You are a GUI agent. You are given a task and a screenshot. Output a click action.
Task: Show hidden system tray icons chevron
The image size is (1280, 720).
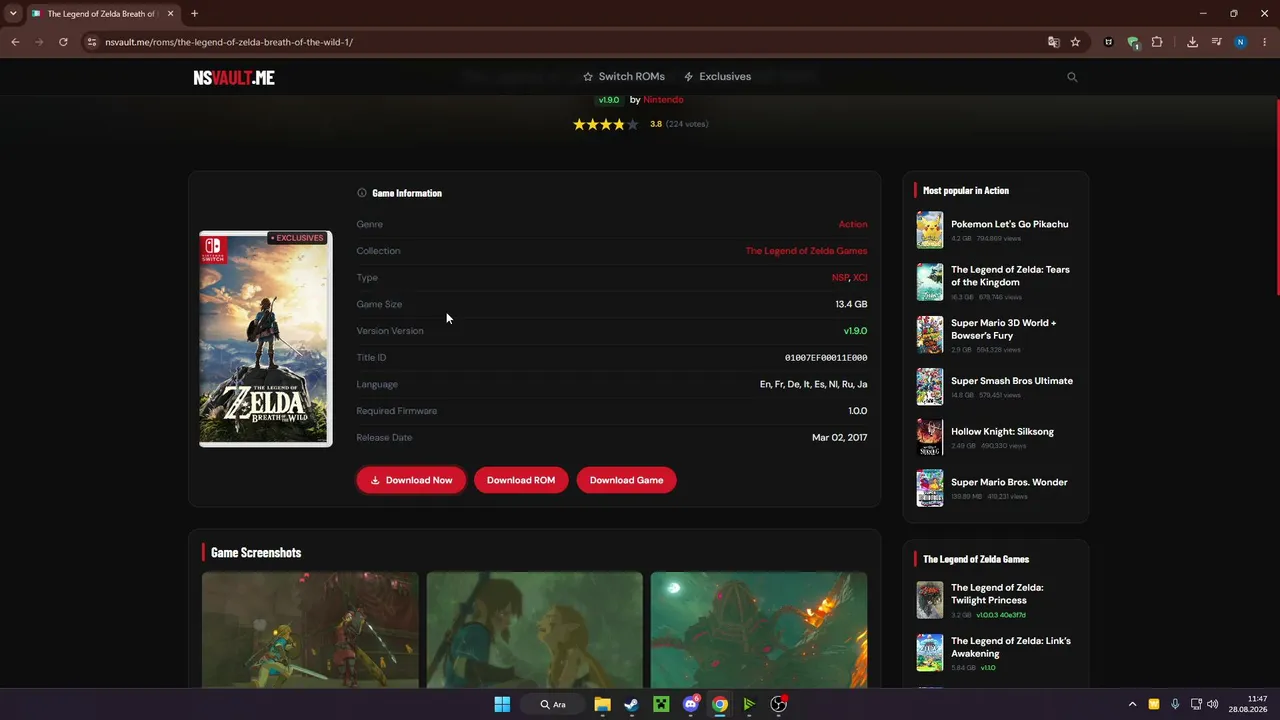tap(1132, 704)
